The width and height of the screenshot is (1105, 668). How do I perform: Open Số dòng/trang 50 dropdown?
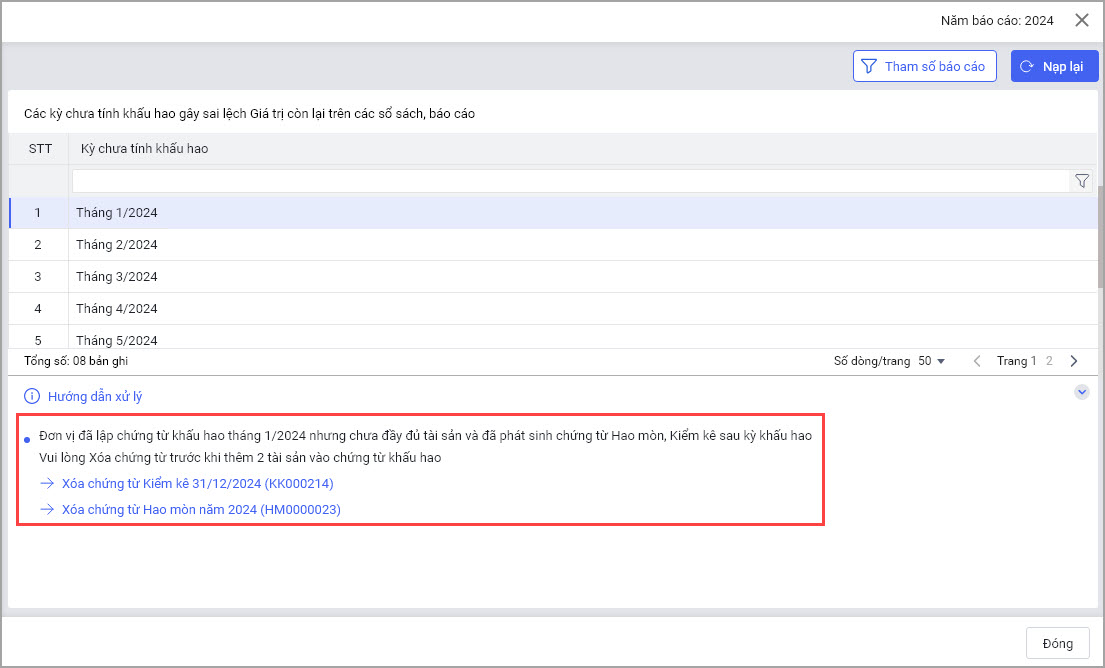coord(931,361)
